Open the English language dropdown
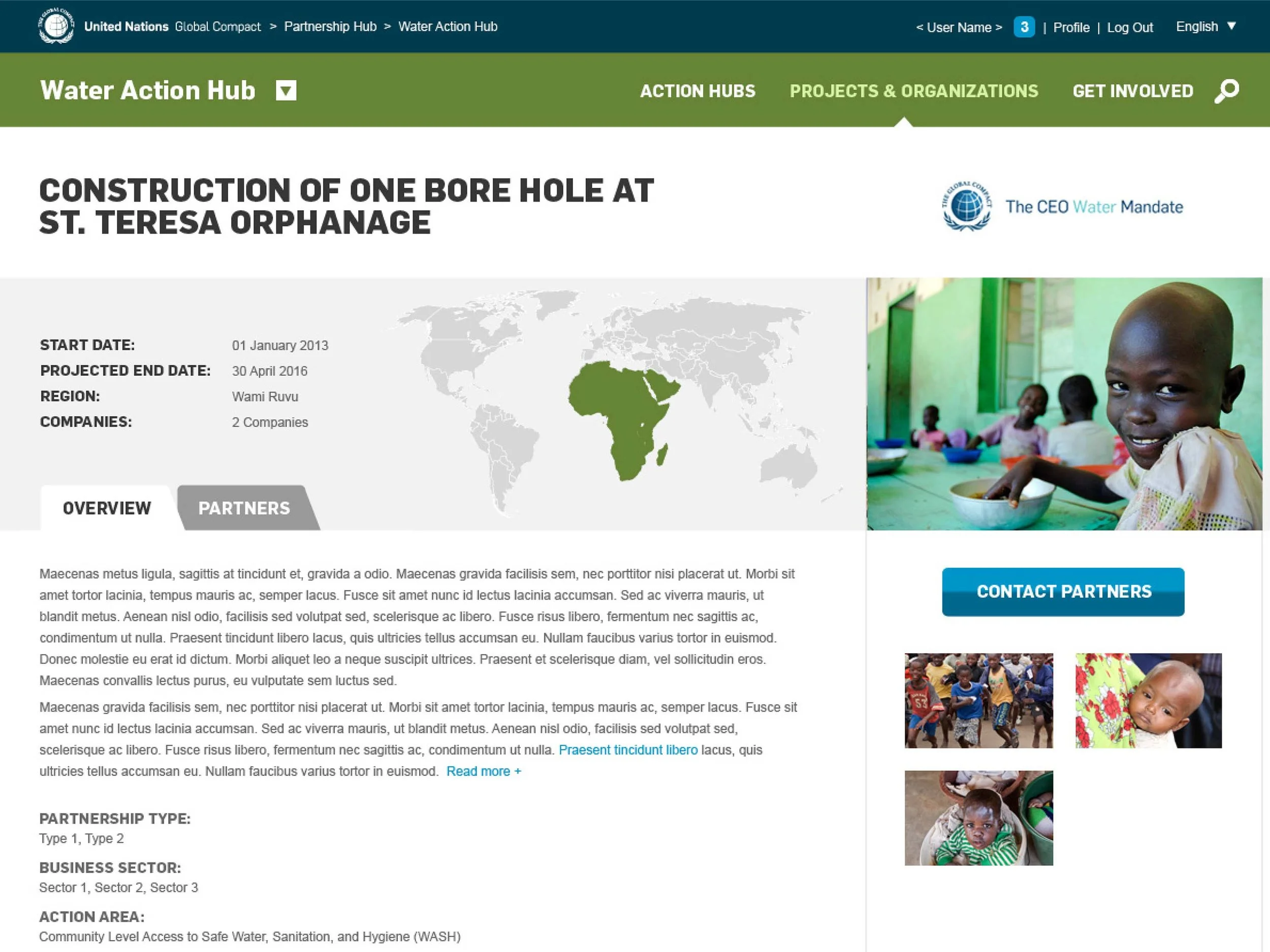1270x952 pixels. (x=1205, y=26)
